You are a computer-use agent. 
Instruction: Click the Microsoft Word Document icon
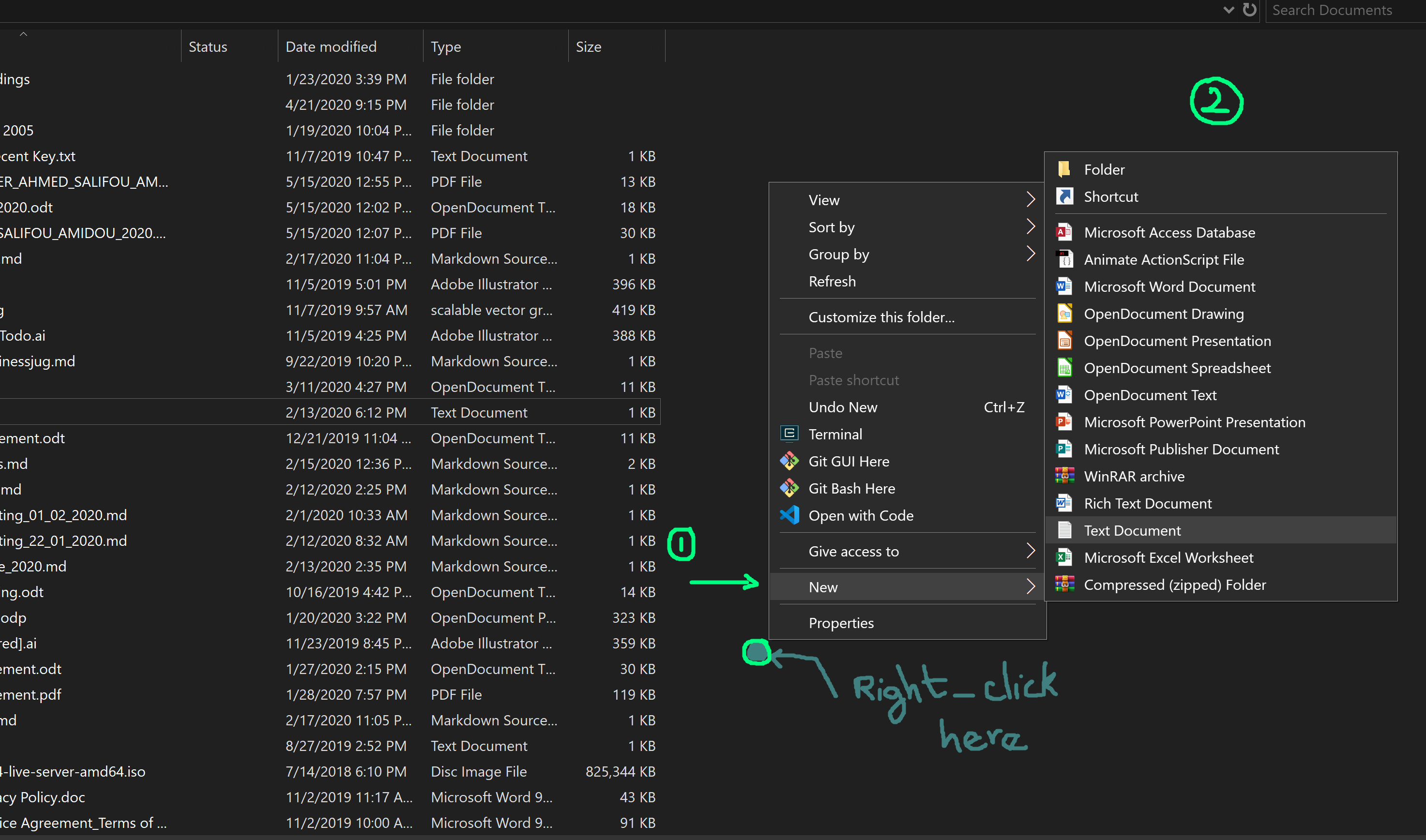1064,286
